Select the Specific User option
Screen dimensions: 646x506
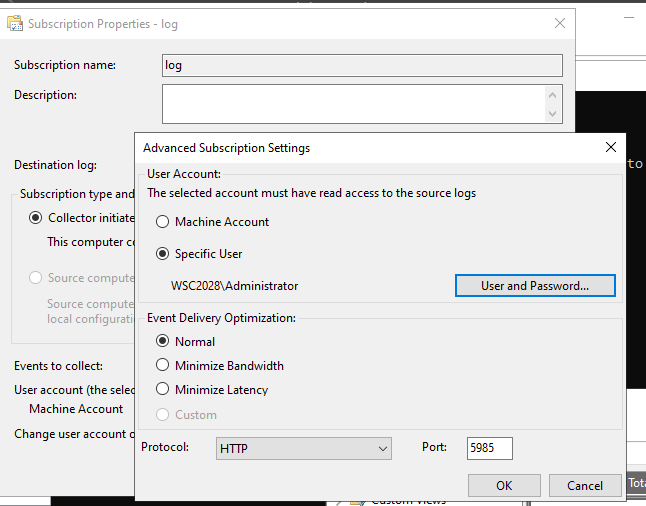[162, 253]
